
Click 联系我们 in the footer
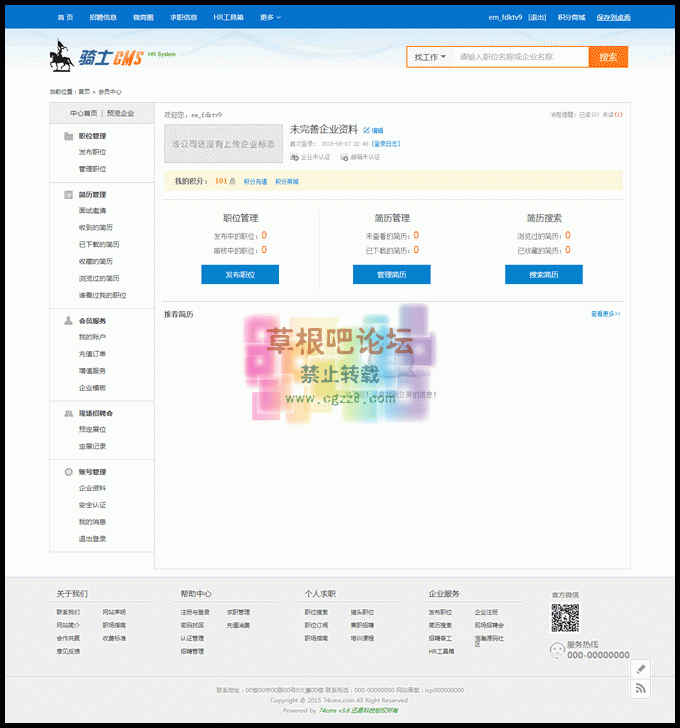pyautogui.click(x=68, y=612)
